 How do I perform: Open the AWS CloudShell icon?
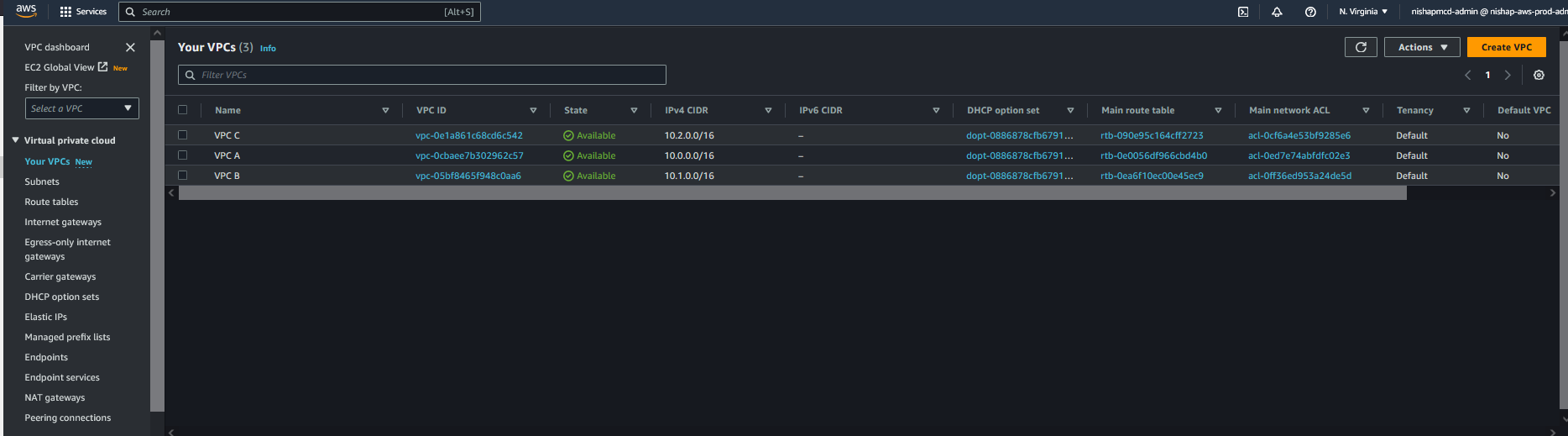click(1243, 12)
